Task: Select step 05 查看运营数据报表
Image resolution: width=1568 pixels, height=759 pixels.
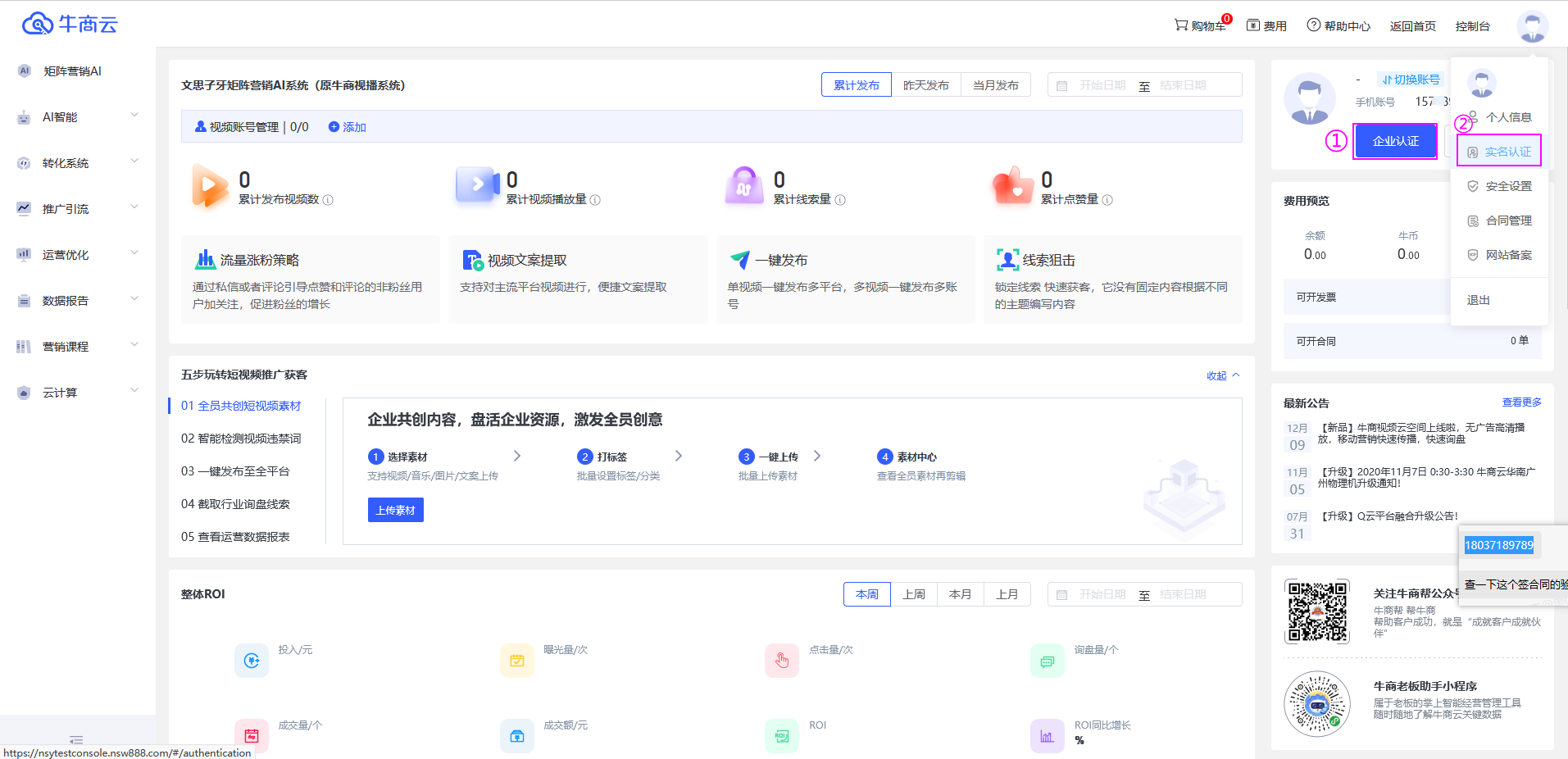Action: tap(235, 537)
